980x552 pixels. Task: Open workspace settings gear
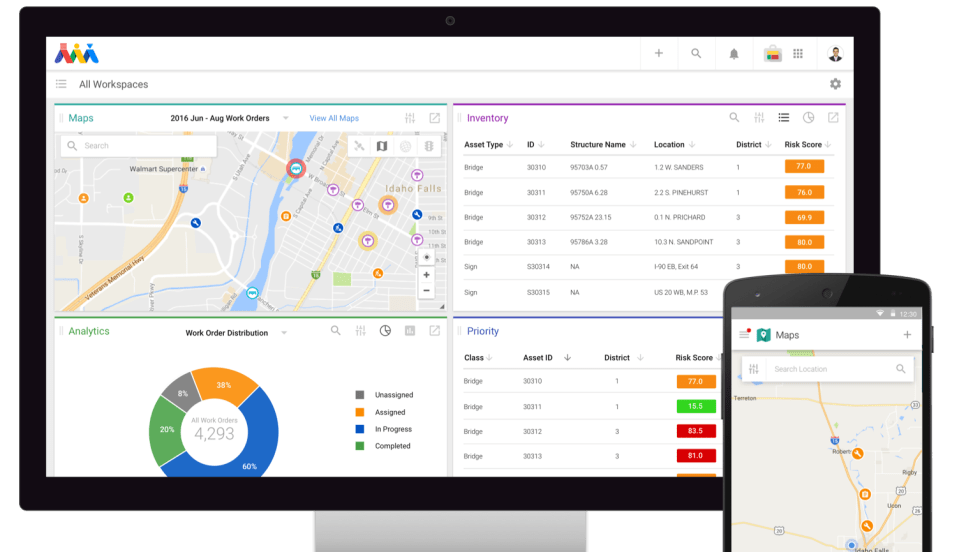[x=835, y=85]
